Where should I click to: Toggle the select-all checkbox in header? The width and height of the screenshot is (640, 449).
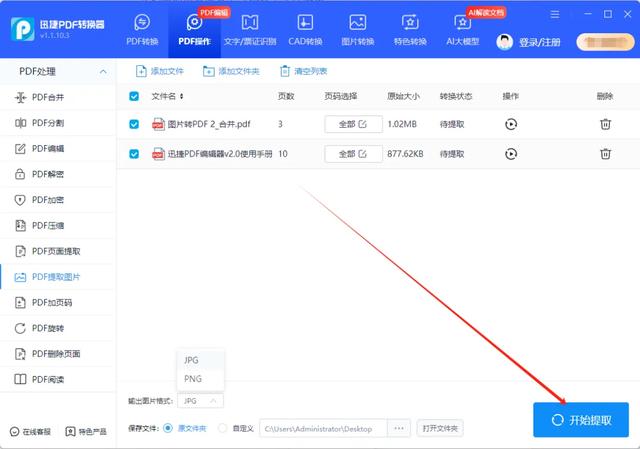point(134,96)
